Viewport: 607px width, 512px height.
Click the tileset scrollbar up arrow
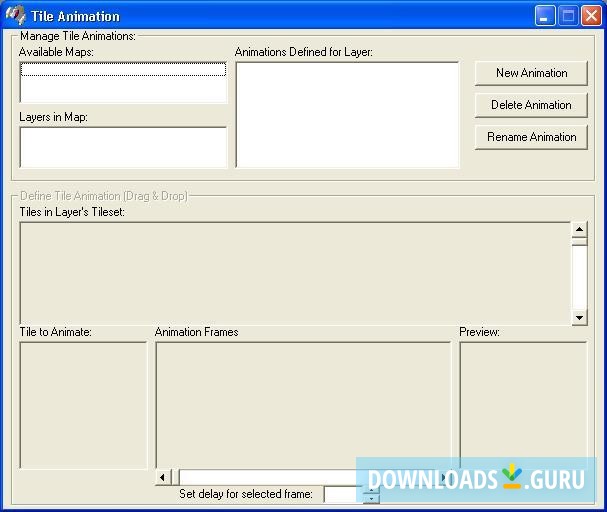[x=579, y=229]
